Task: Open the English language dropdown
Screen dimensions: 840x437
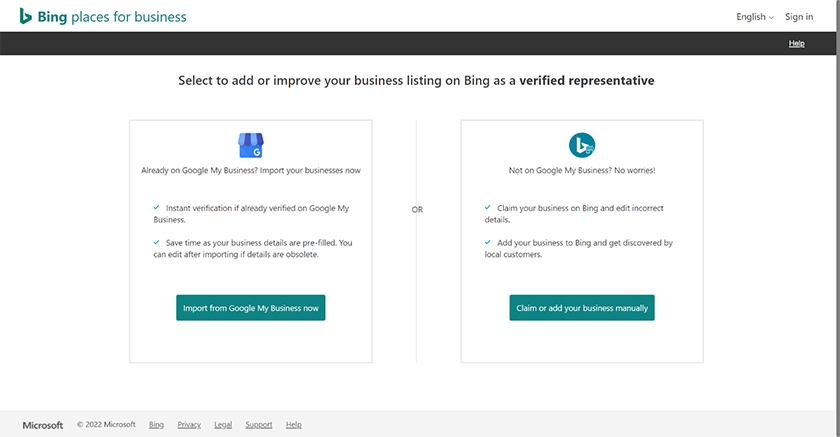Action: [x=755, y=17]
